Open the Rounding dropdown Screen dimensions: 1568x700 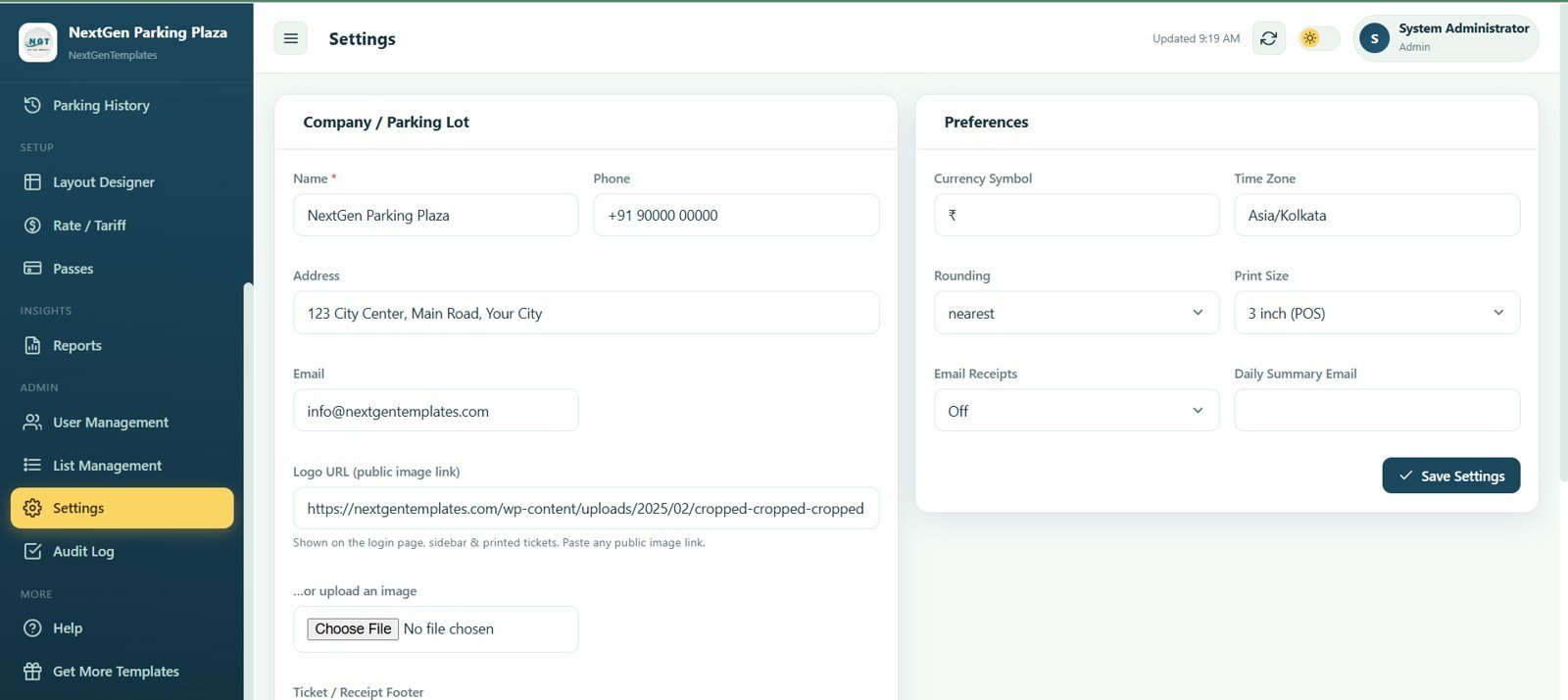1076,313
